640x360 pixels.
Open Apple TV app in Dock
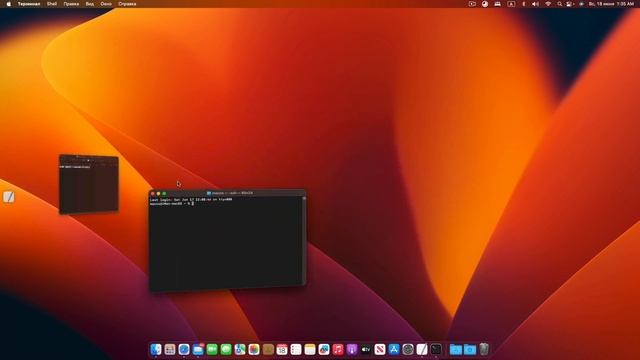click(366, 349)
